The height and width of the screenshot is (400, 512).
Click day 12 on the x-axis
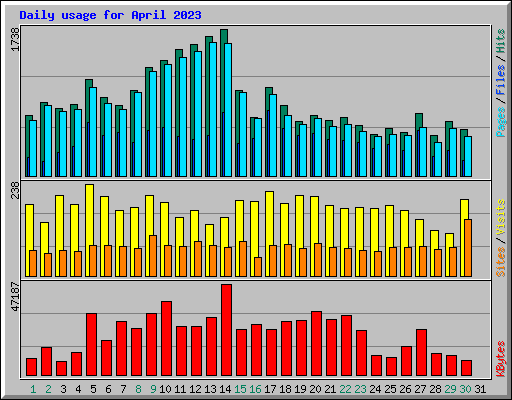pyautogui.click(x=195, y=389)
